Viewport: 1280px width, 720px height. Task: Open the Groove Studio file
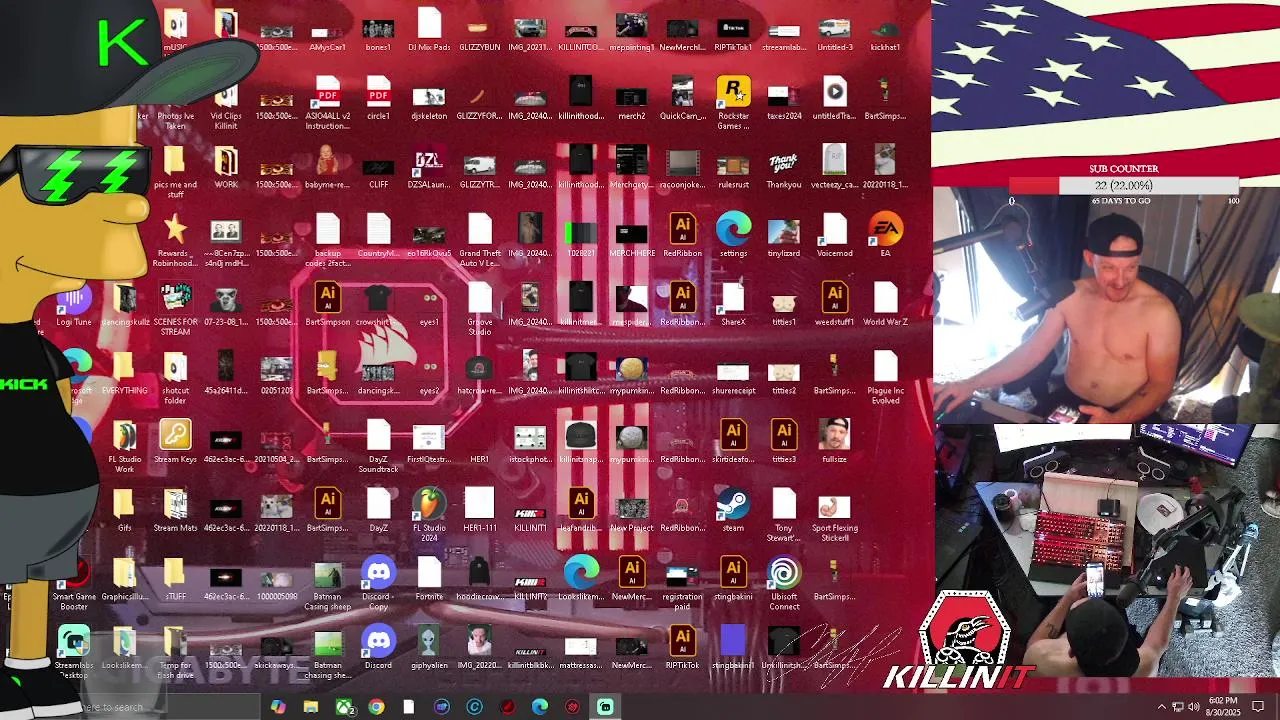click(480, 298)
